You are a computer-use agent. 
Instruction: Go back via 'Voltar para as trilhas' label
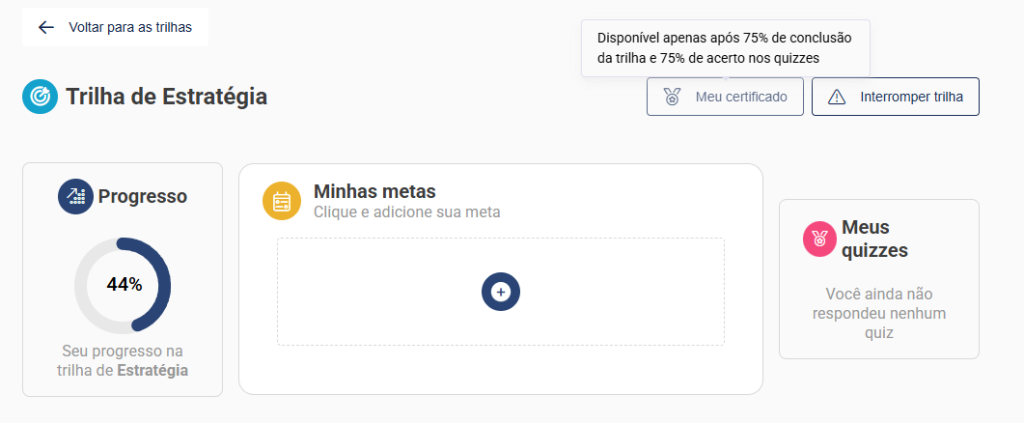point(130,27)
